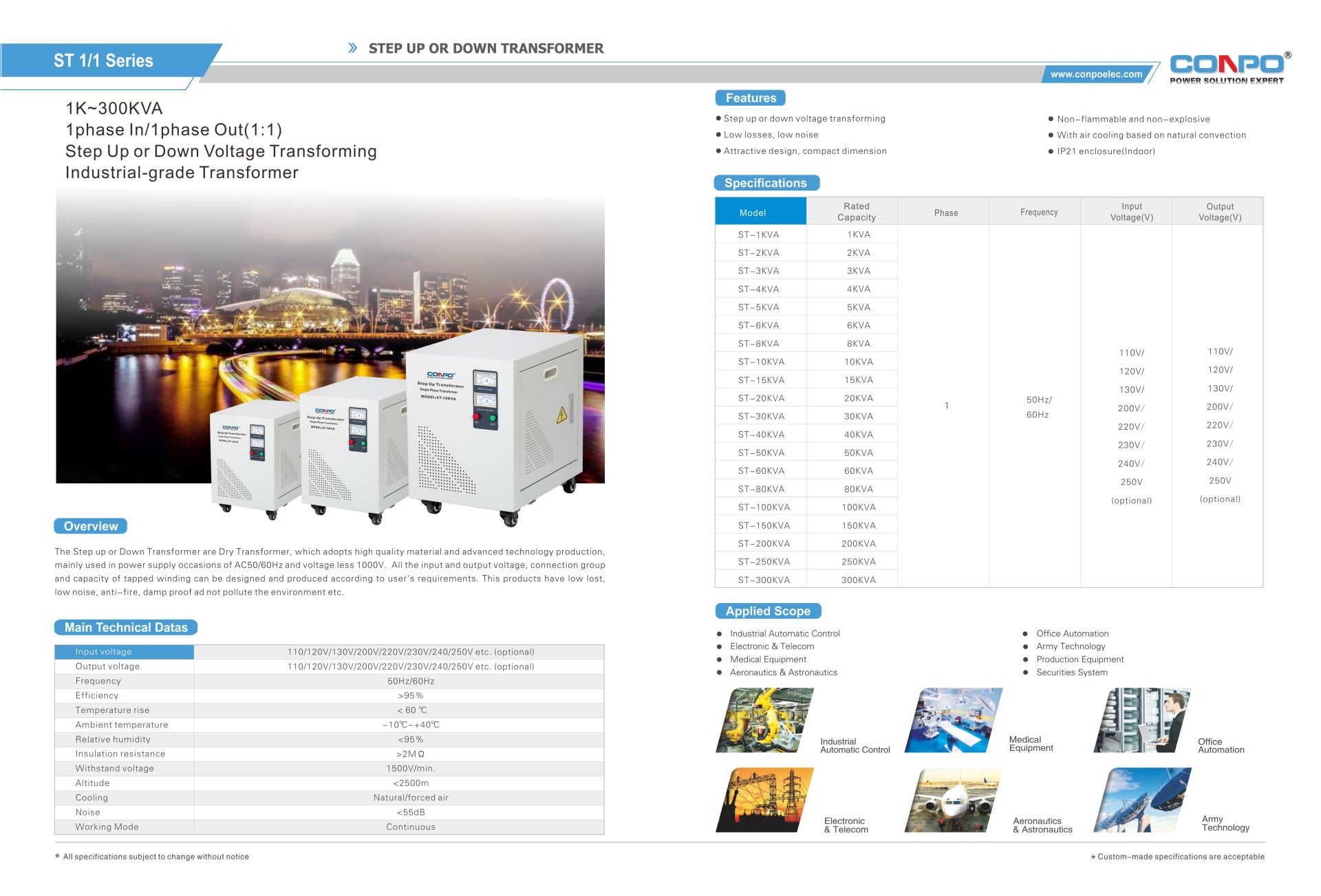Select the ST-10KVA model cell
The image size is (1321, 896).
coord(760,362)
